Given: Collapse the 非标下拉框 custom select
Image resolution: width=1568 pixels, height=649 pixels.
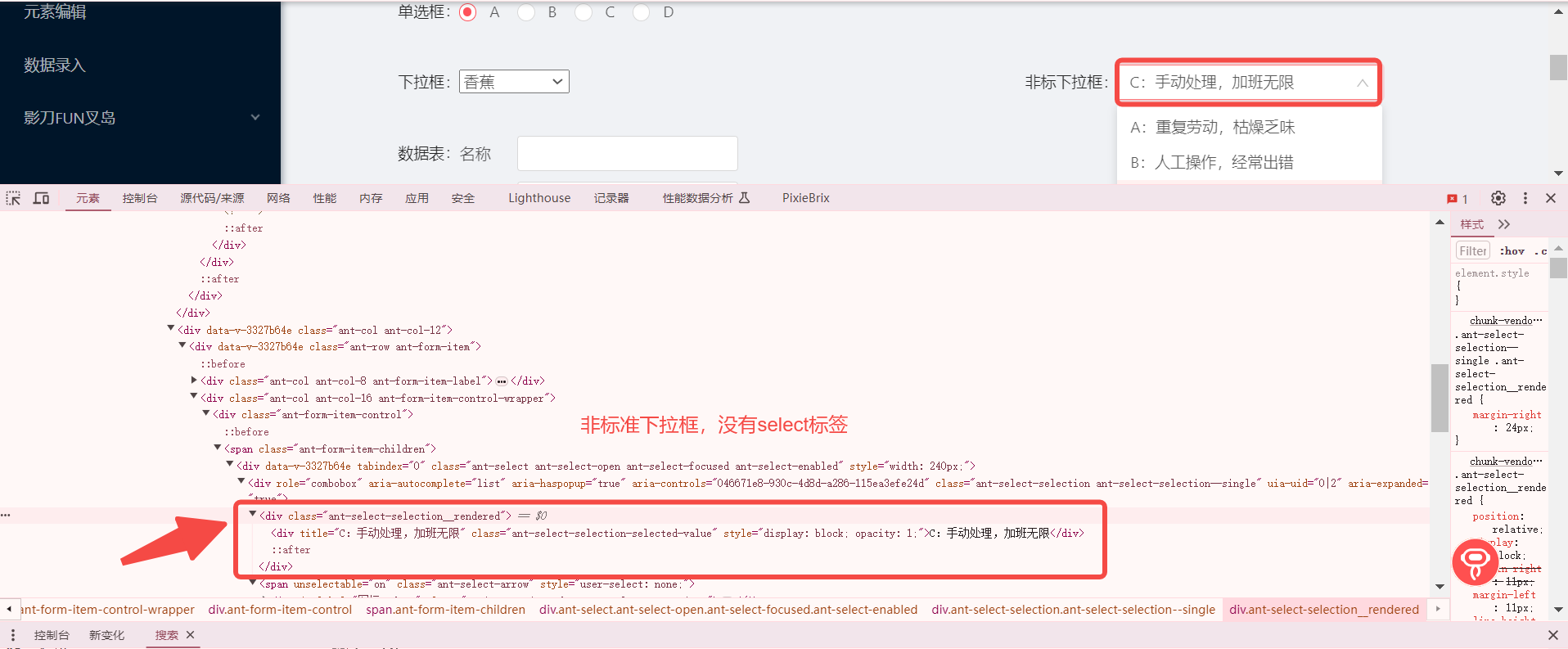Looking at the screenshot, I should [x=1249, y=82].
